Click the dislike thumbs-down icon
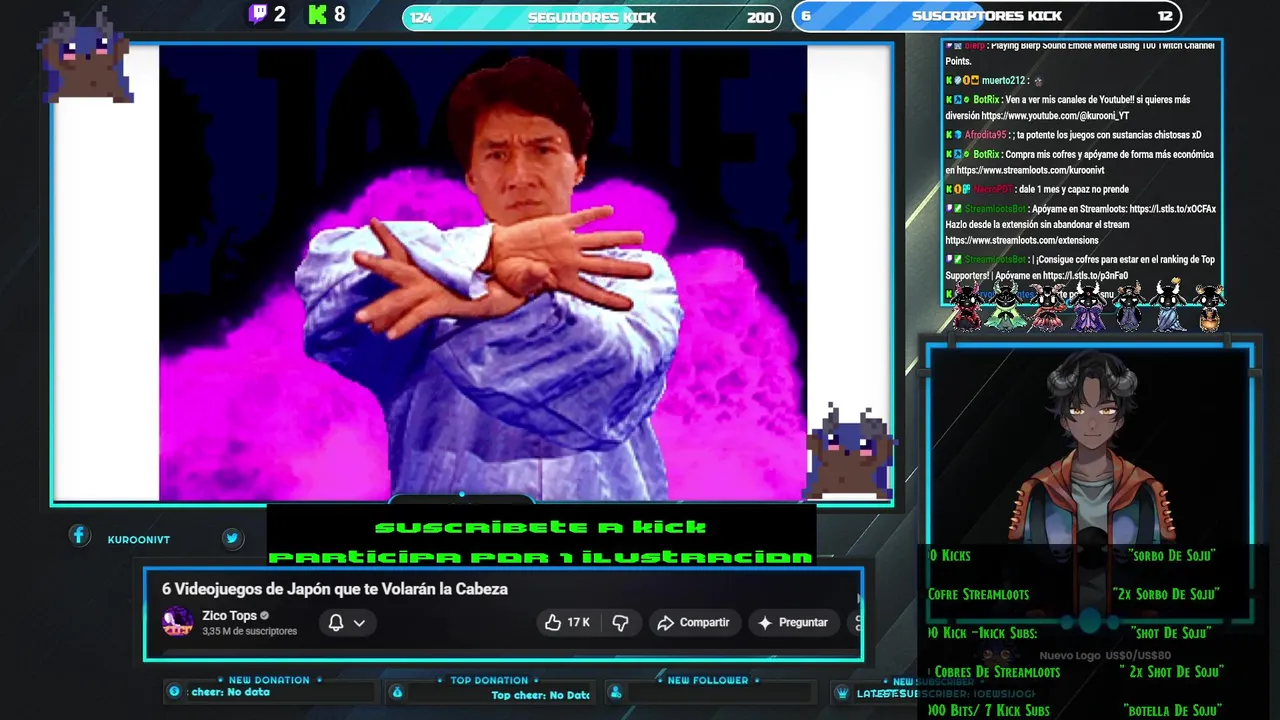Screen dimensions: 1280x720 (x=620, y=622)
